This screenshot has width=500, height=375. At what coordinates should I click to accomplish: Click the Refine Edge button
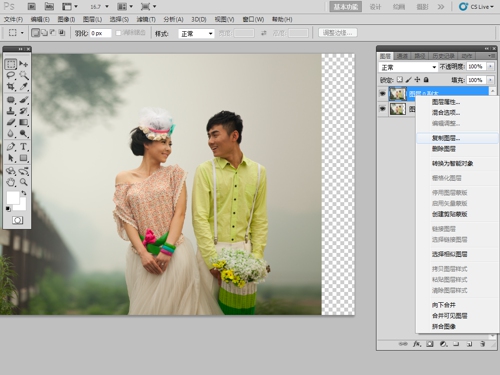point(338,33)
